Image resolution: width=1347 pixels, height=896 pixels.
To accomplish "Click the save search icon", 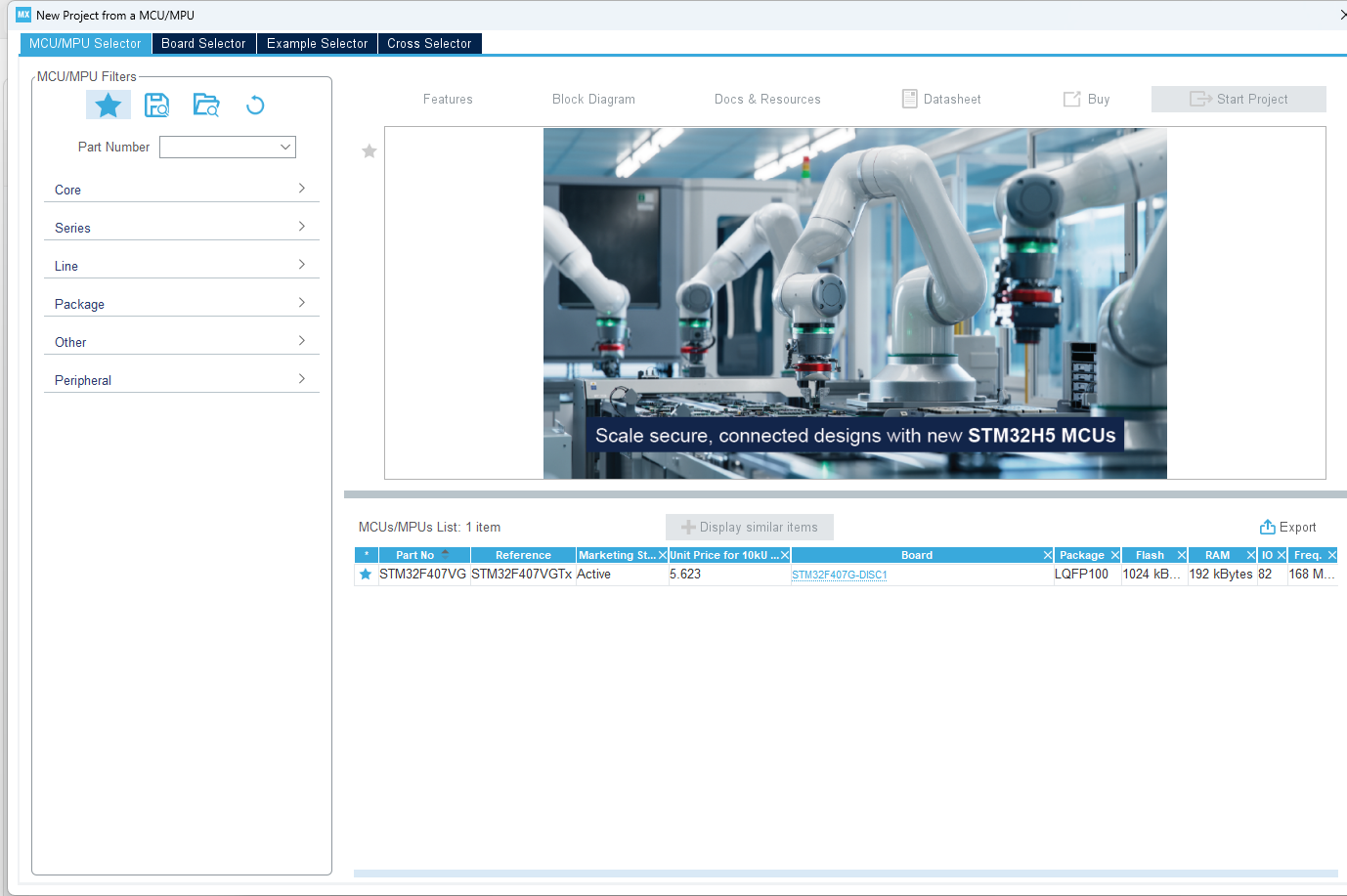I will [x=156, y=105].
